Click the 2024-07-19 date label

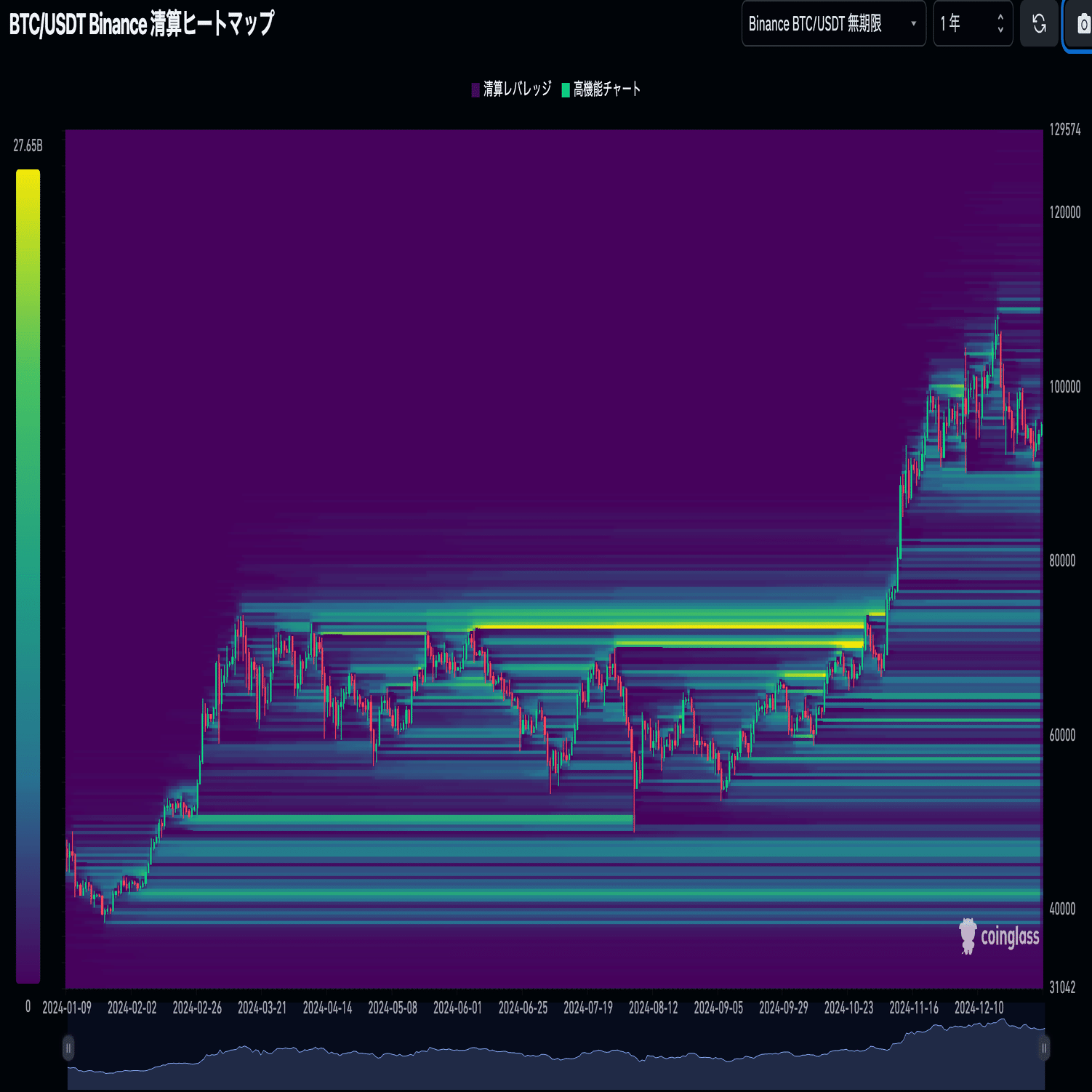588,1008
